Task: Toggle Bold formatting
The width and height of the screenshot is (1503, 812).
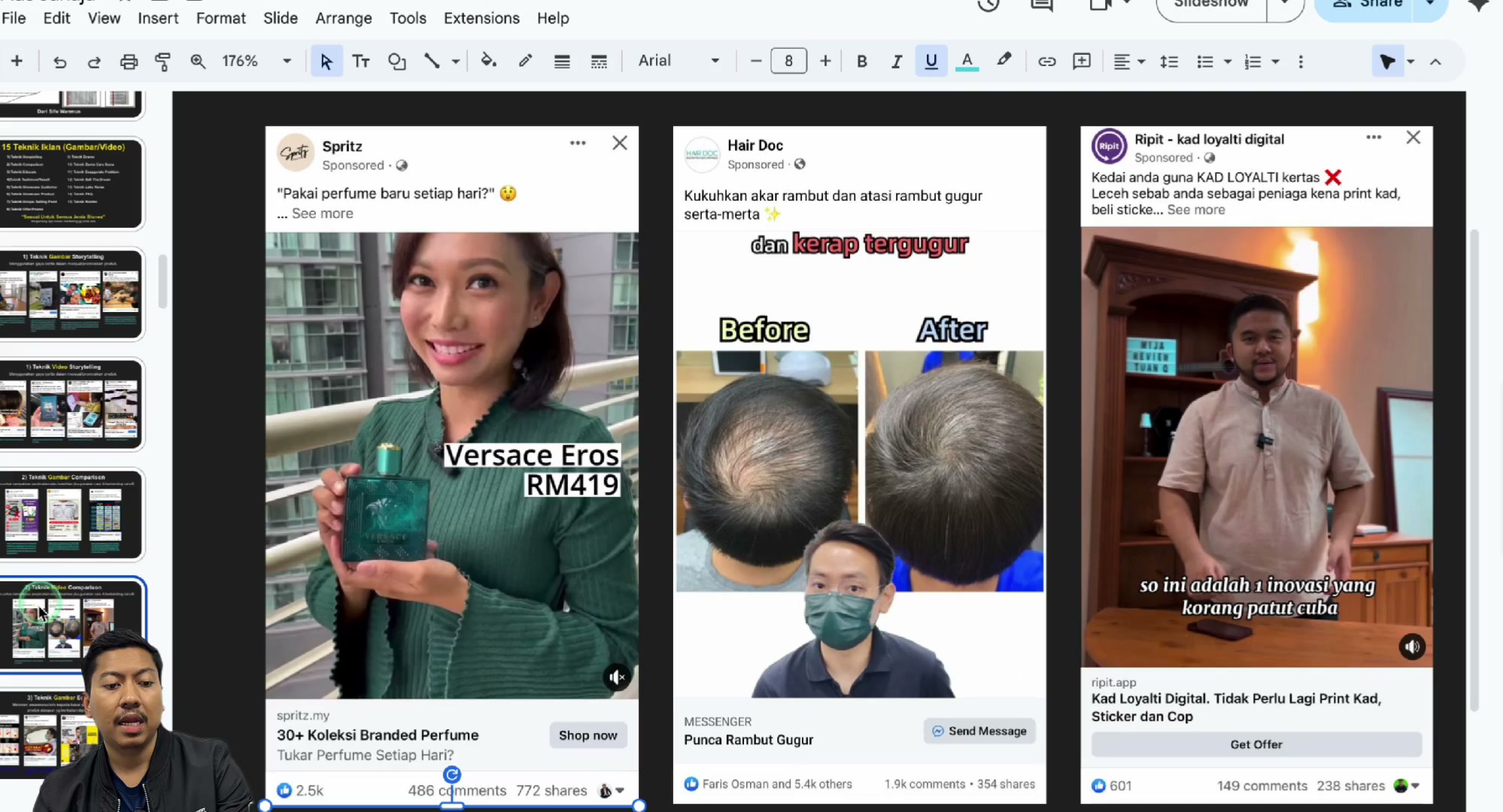Action: 862,62
